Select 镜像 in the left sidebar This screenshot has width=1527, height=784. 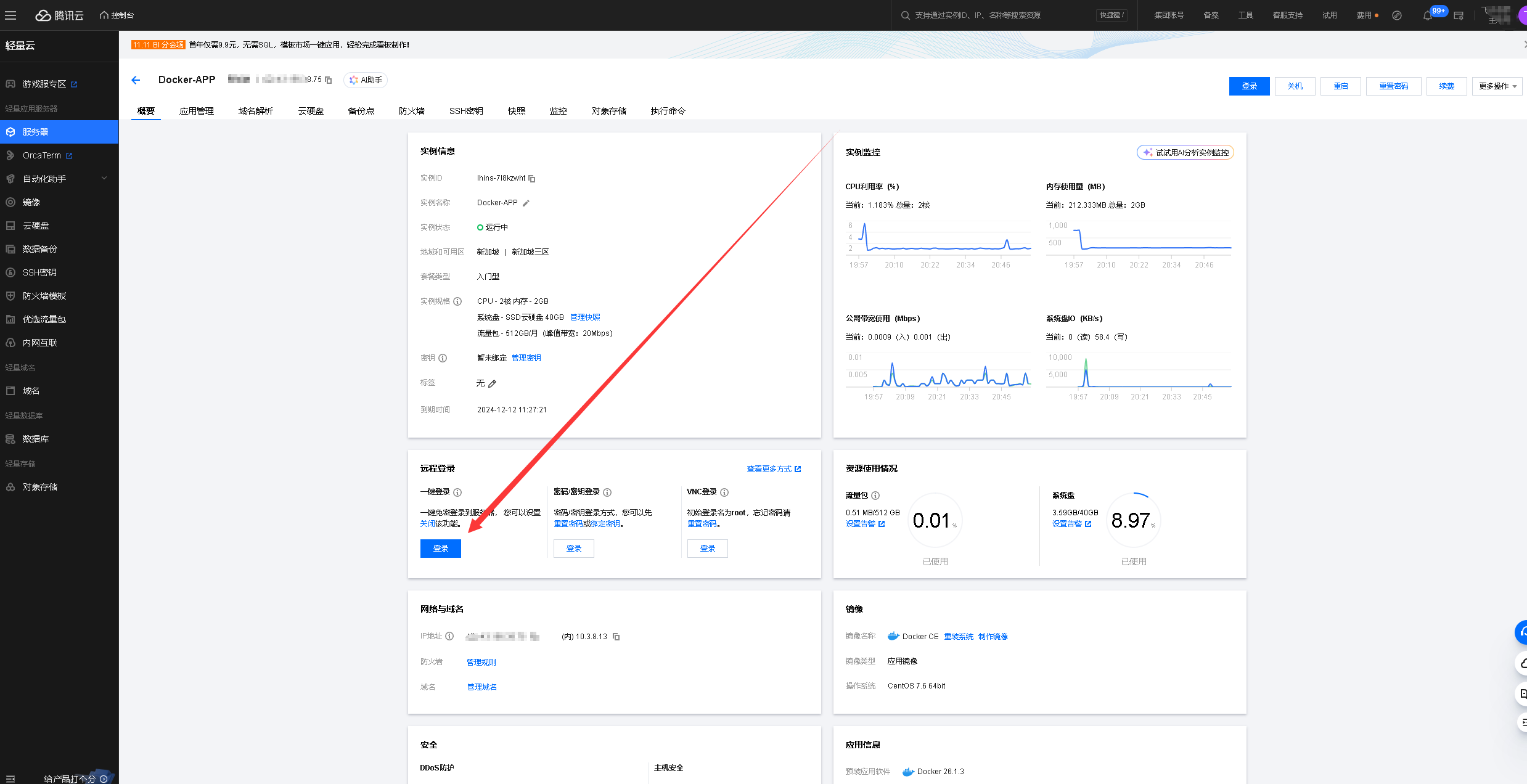31,202
